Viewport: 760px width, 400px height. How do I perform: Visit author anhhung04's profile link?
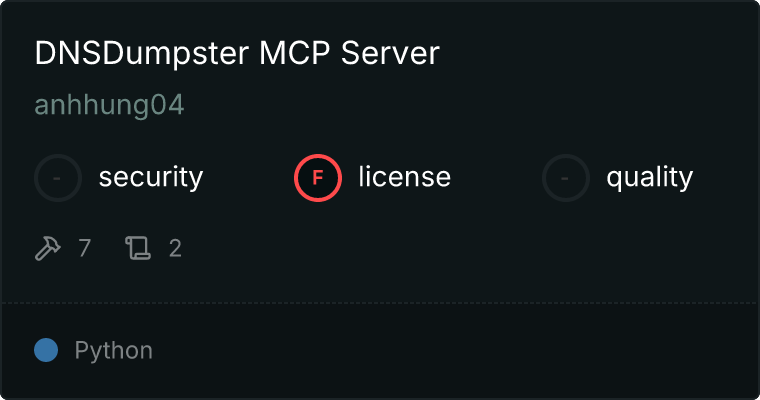109,105
